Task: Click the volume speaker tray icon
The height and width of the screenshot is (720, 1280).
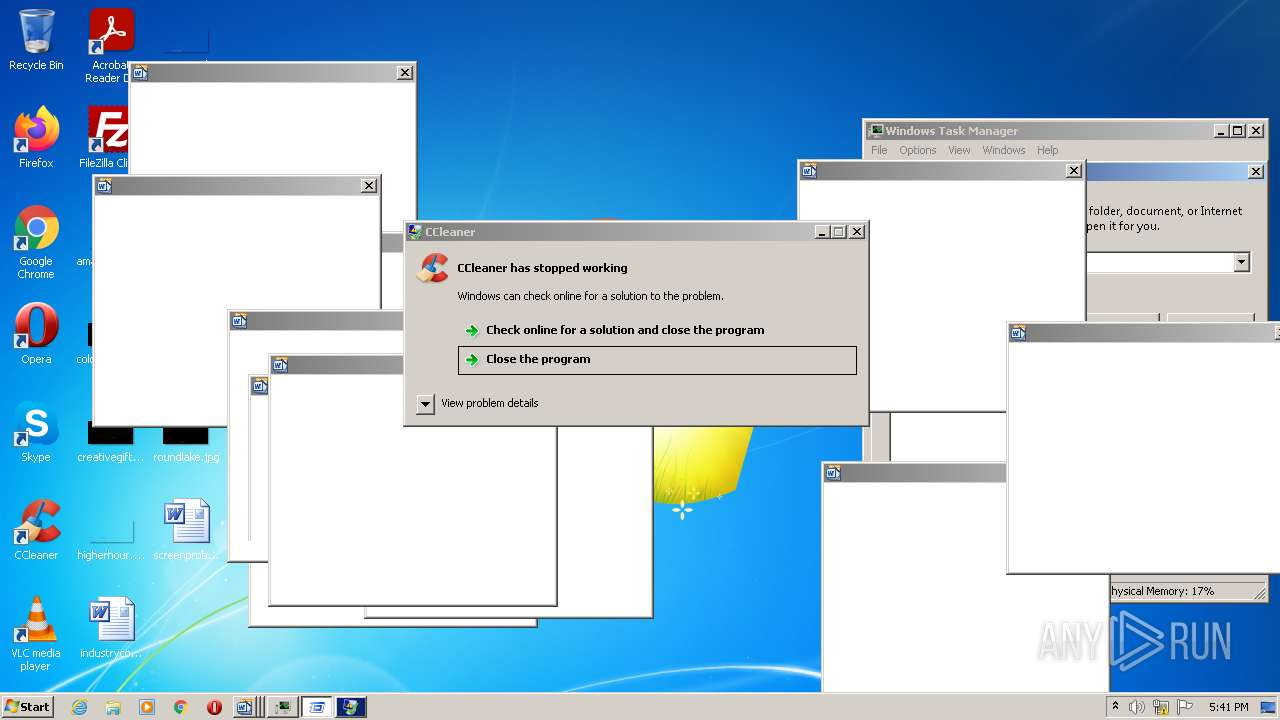Action: tap(1137, 707)
